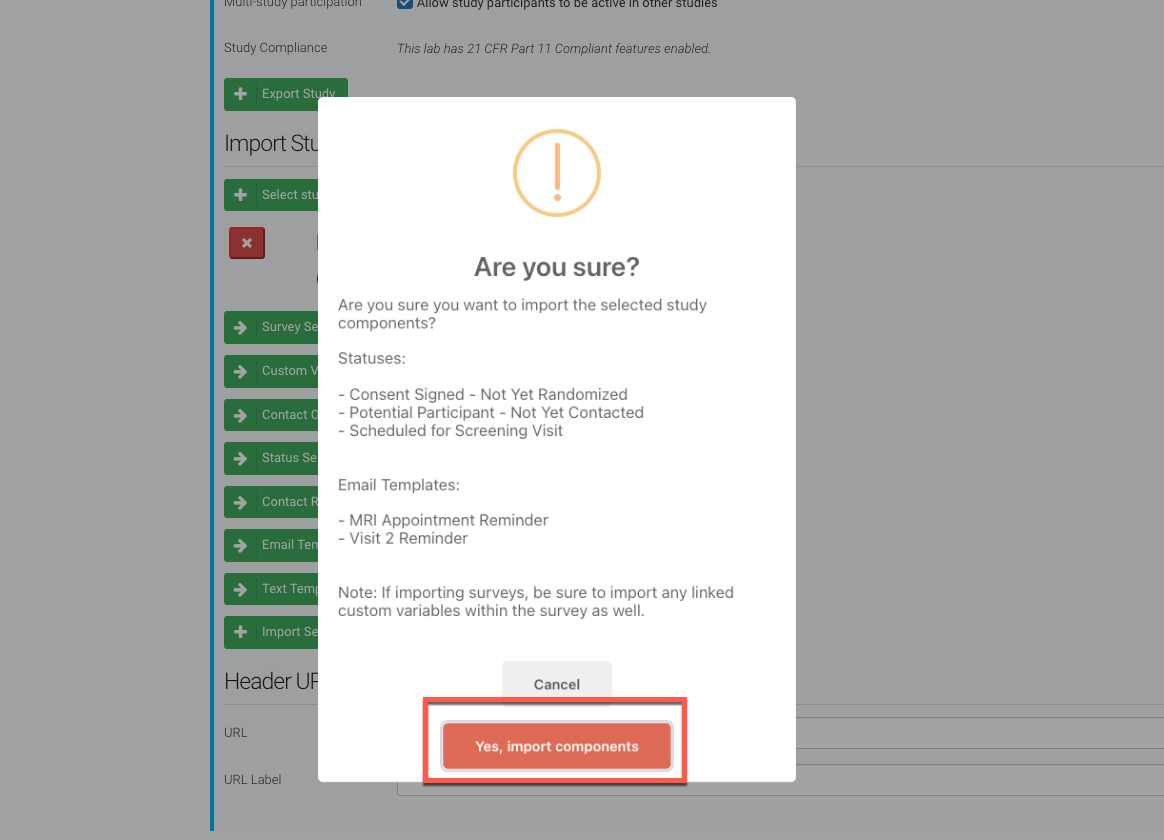The image size is (1164, 840).
Task: Click the Export Study button label
Action: point(298,94)
